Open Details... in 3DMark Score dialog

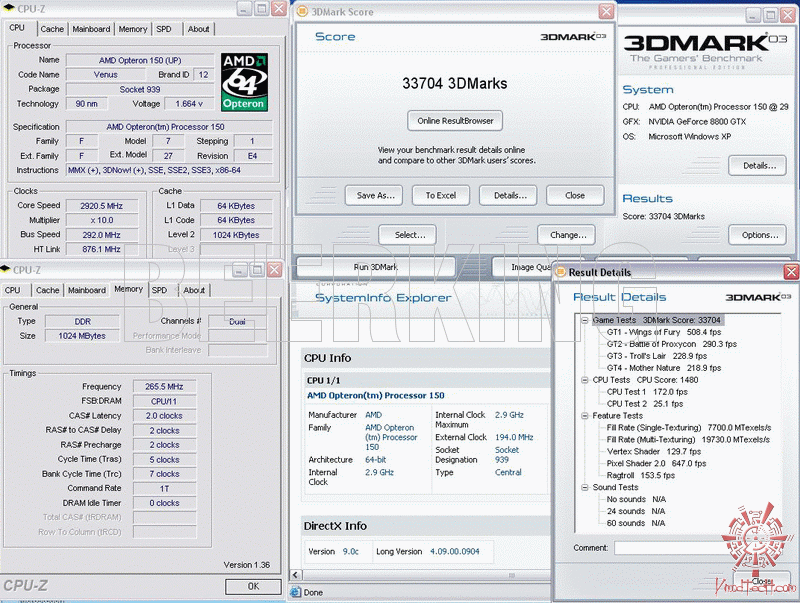click(510, 195)
